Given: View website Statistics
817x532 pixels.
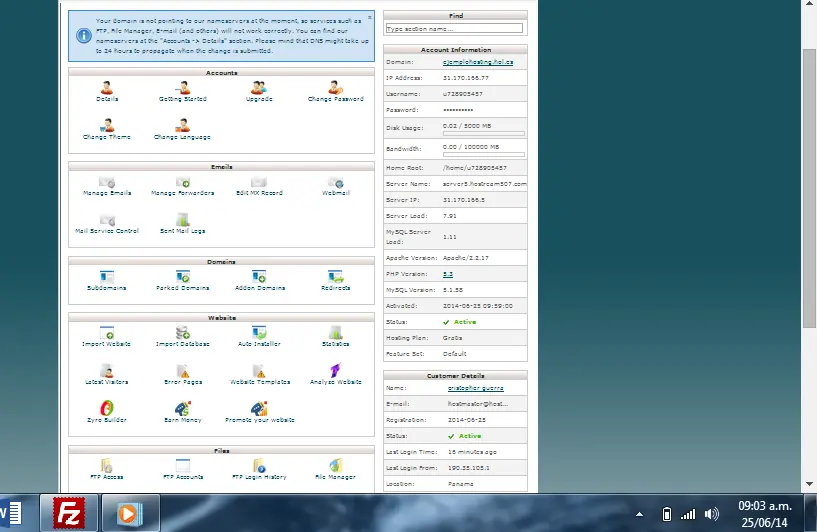Looking at the screenshot, I should (336, 332).
